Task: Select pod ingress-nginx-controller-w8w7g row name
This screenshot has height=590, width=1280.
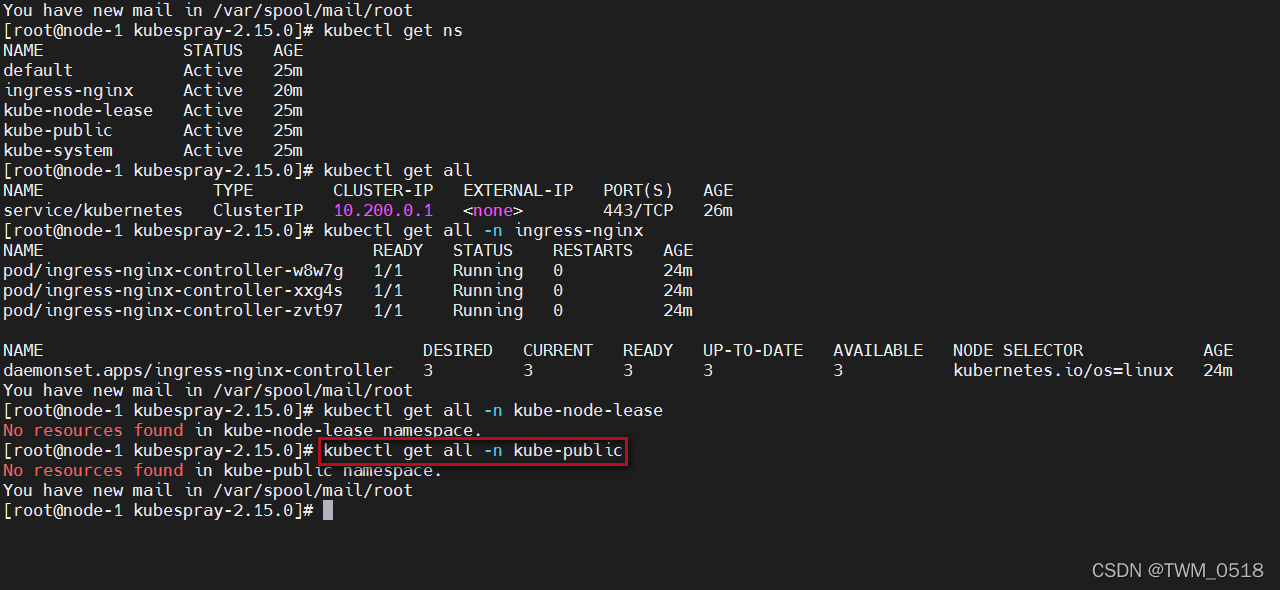Action: 172,271
